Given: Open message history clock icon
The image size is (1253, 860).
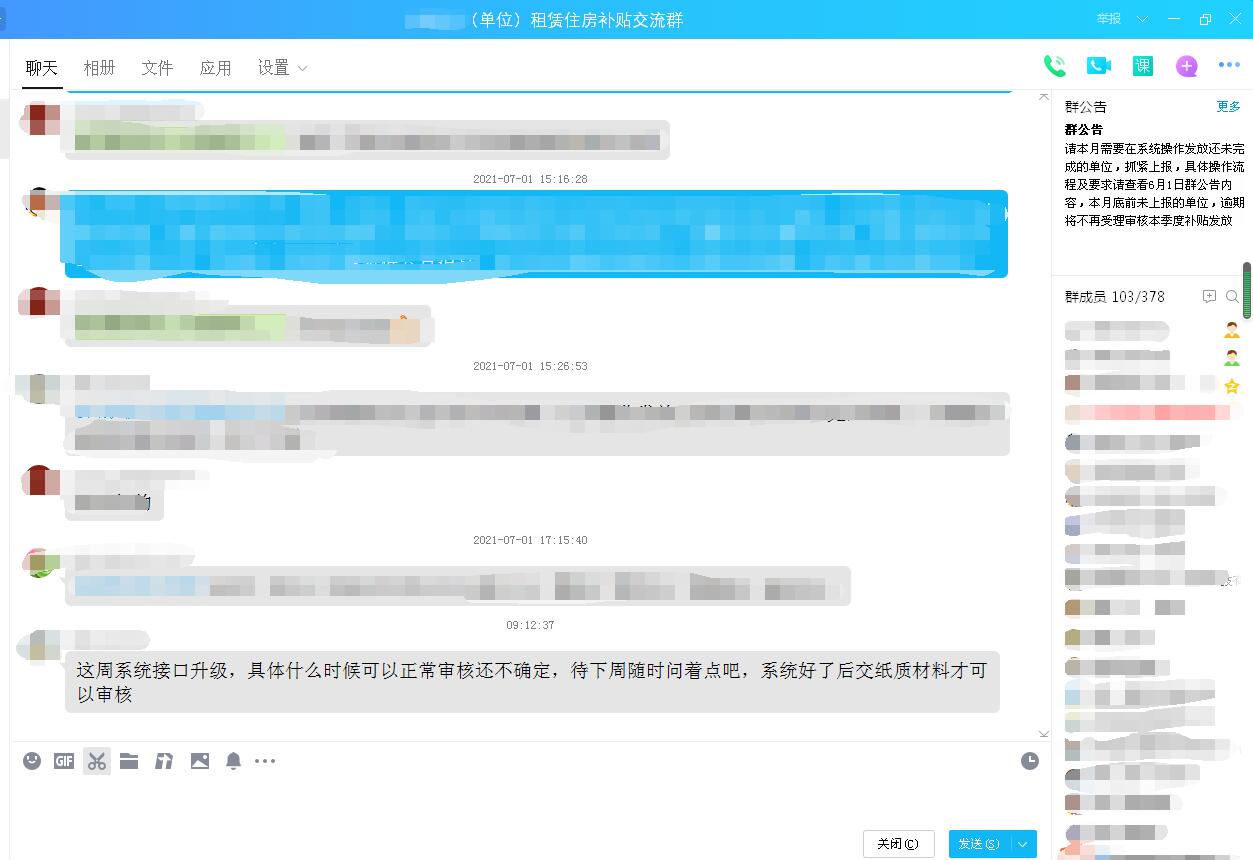Looking at the screenshot, I should click(x=1030, y=761).
